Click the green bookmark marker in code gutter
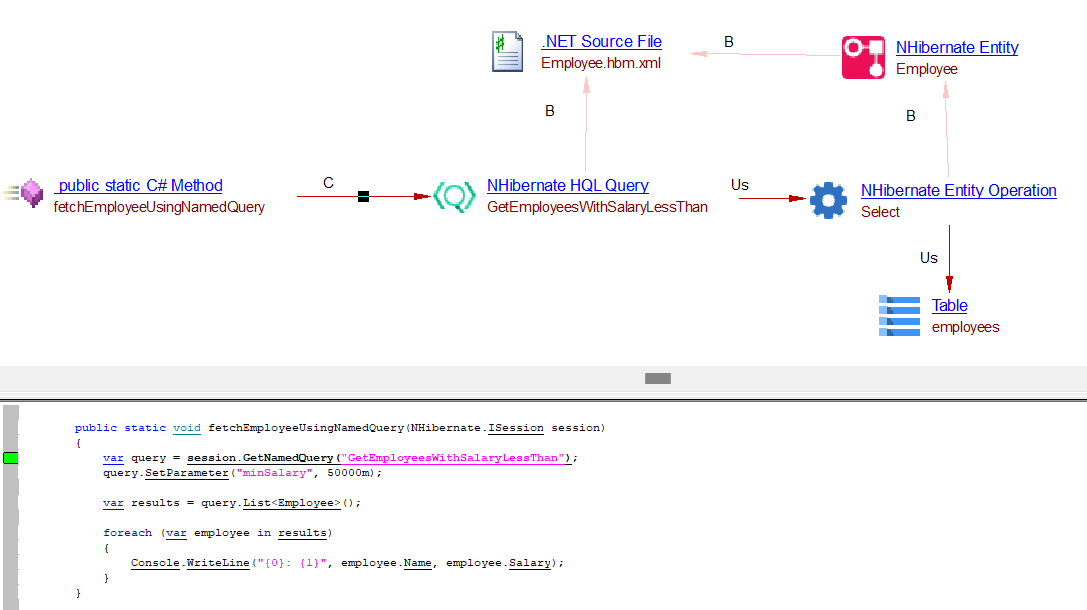The image size is (1087, 610). click(x=11, y=458)
